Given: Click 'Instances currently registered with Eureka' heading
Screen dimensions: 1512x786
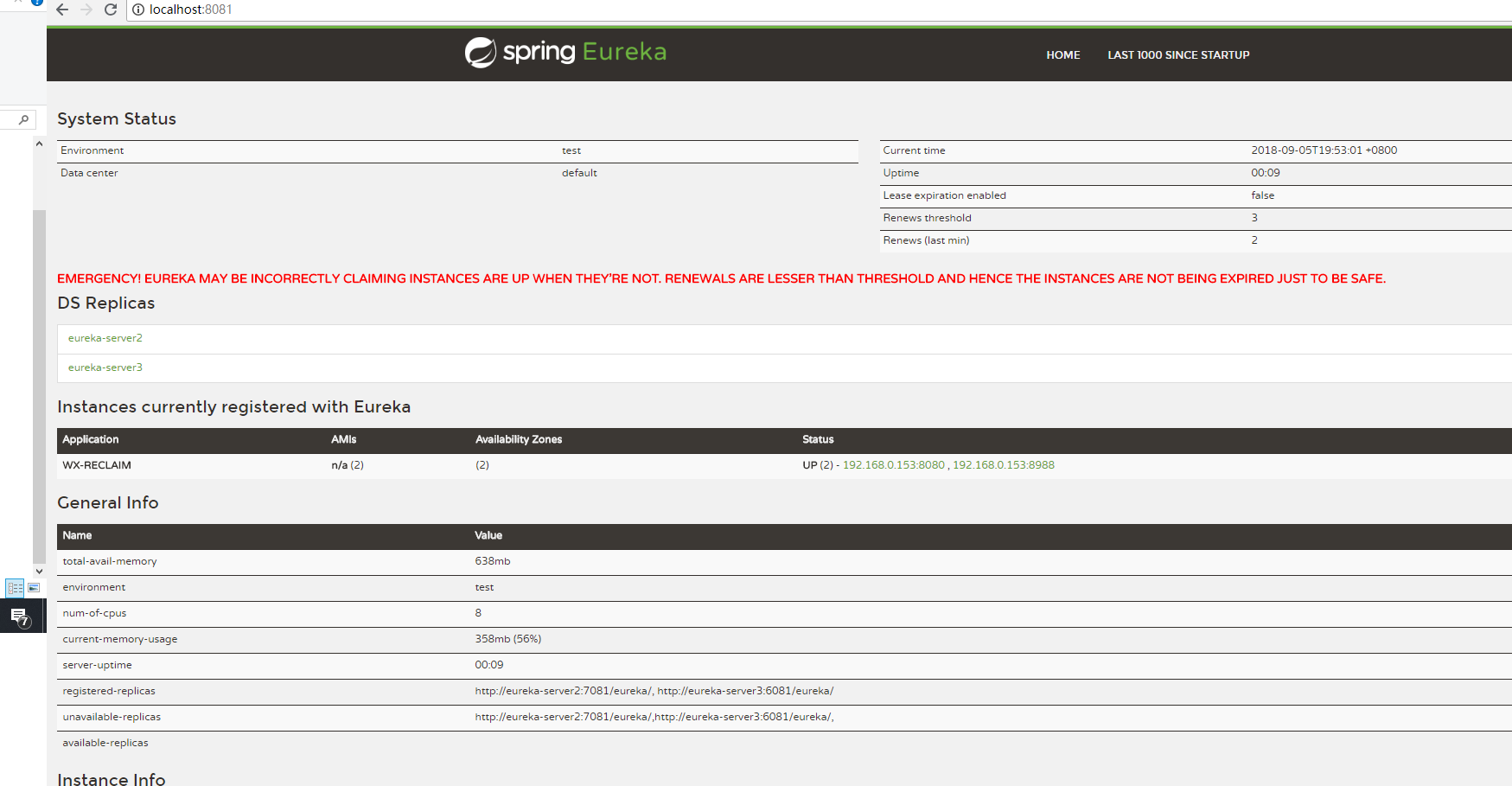Looking at the screenshot, I should (234, 406).
